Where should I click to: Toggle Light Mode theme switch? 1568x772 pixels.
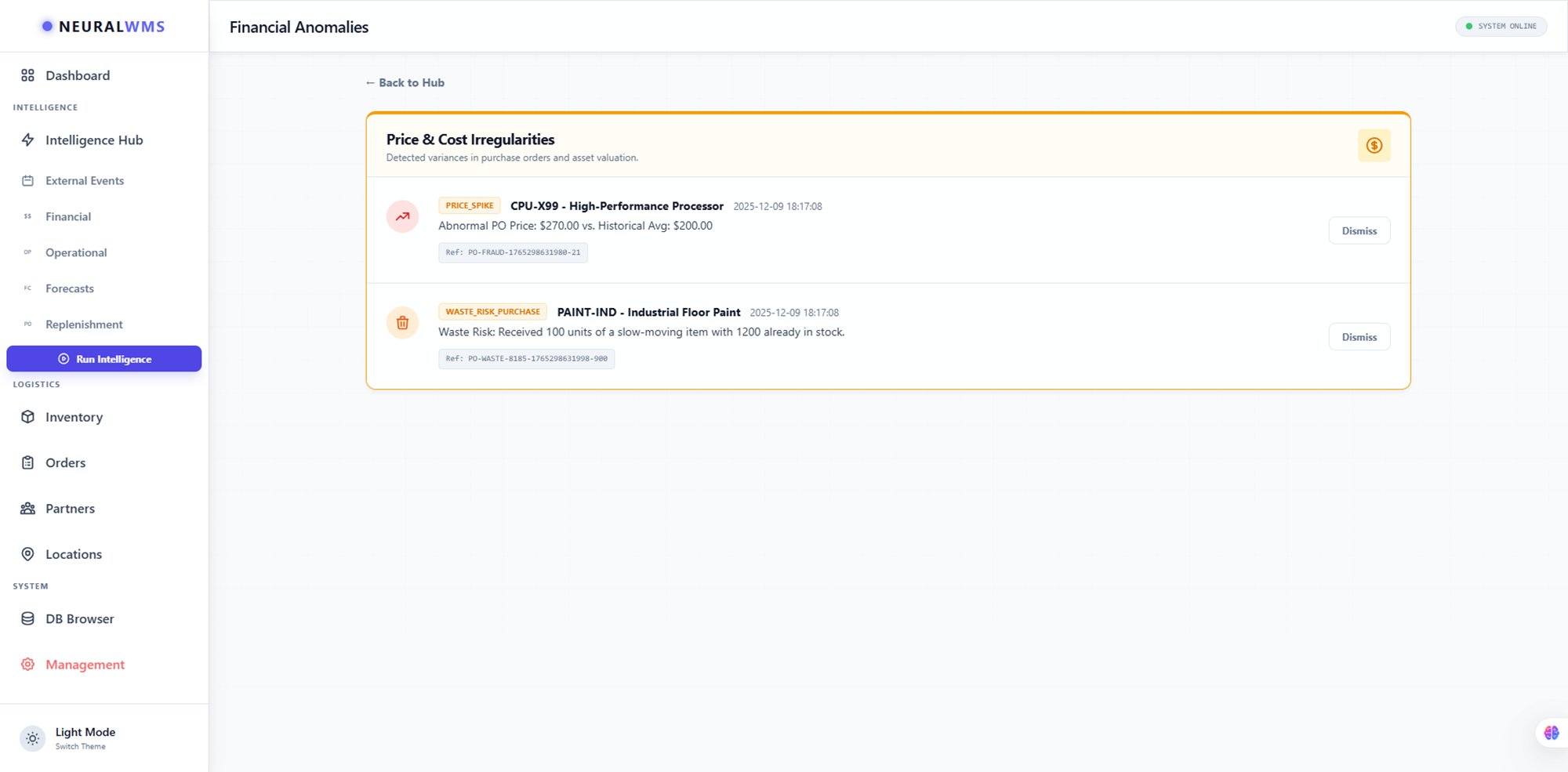point(33,738)
